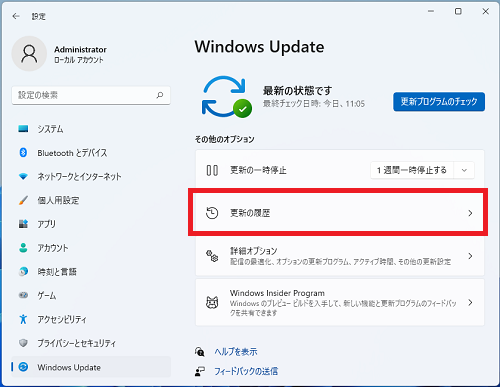
Task: Click the その他のオプション heading
Action: click(x=224, y=139)
